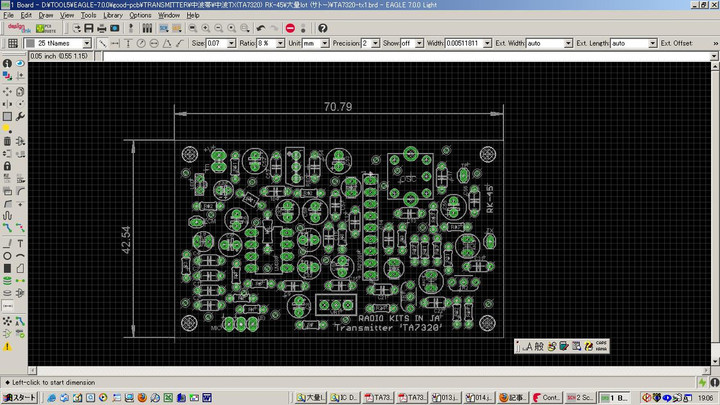This screenshot has width=720, height=405.
Task: Click the Print icon in toolbar
Action: click(101, 28)
